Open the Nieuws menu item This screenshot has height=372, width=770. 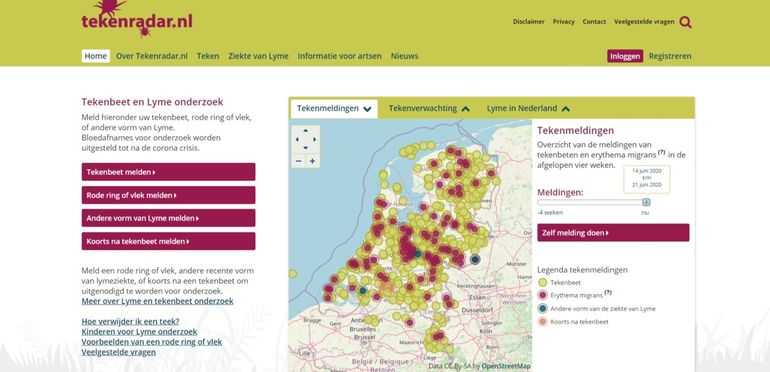click(x=405, y=56)
